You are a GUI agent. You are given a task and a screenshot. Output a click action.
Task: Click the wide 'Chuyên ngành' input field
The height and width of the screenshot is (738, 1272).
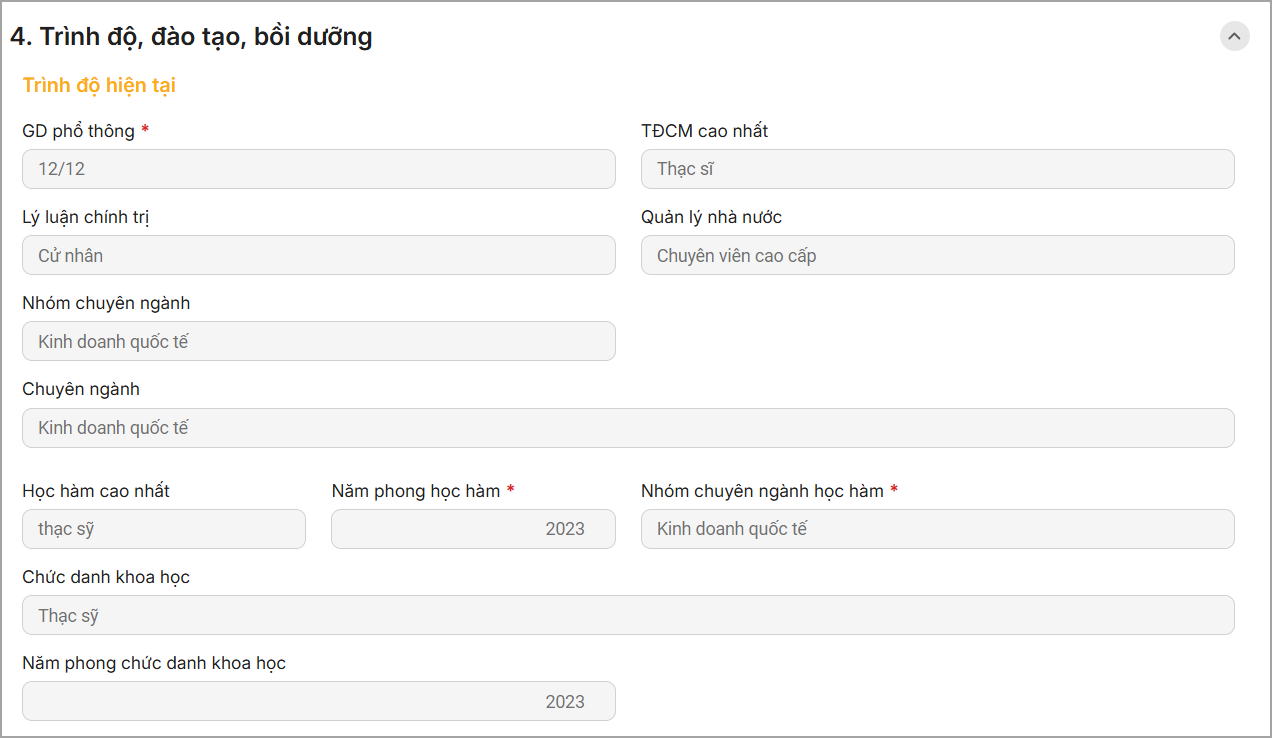click(628, 428)
